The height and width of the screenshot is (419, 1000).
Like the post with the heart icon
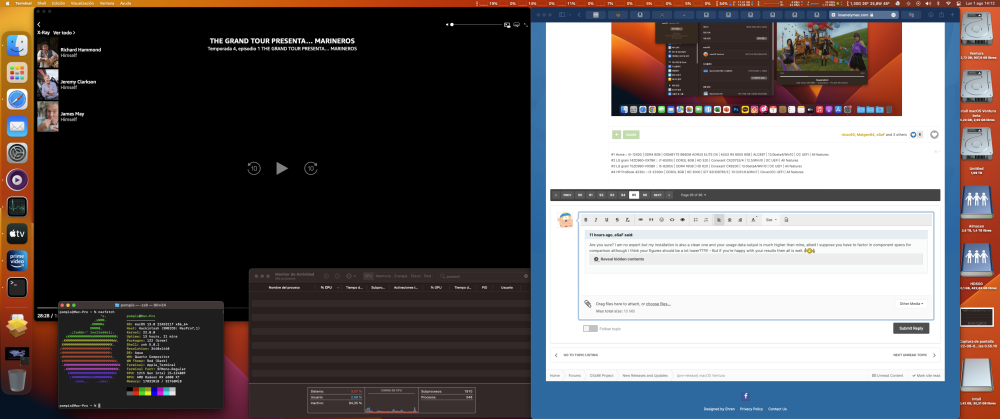934,135
